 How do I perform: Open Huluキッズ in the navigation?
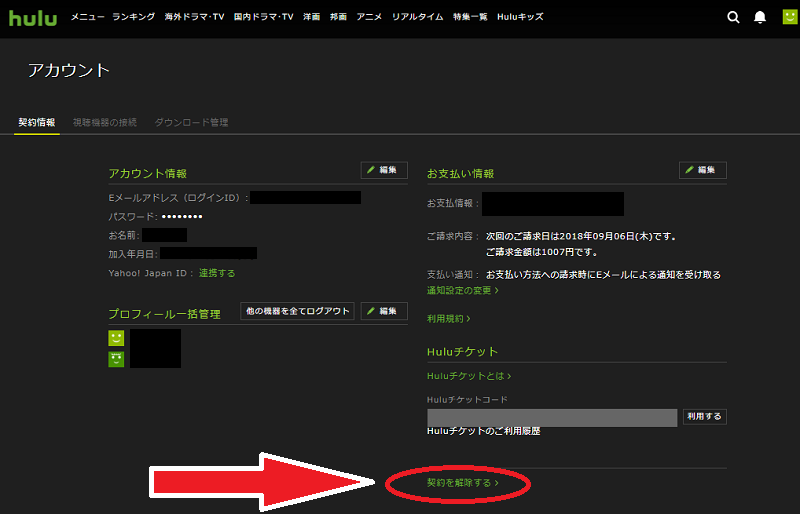520,17
